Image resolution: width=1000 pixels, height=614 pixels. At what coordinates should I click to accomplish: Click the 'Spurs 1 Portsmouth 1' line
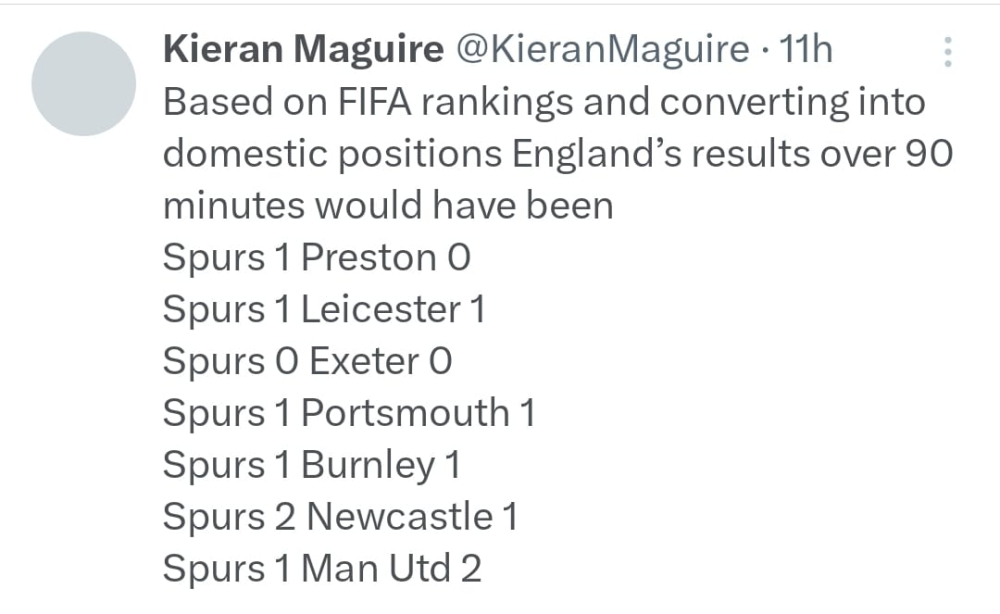(x=349, y=414)
